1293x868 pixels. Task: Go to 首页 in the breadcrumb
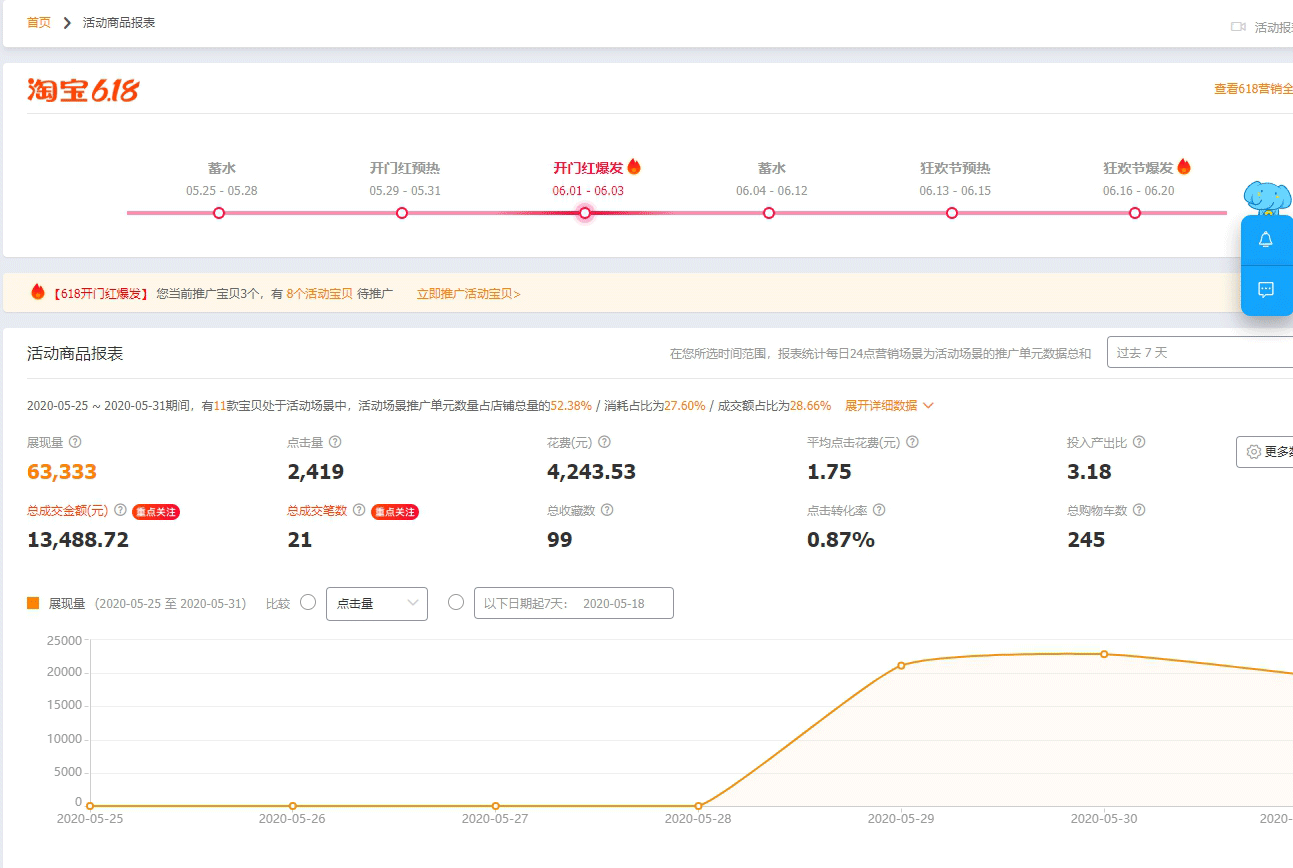point(39,22)
